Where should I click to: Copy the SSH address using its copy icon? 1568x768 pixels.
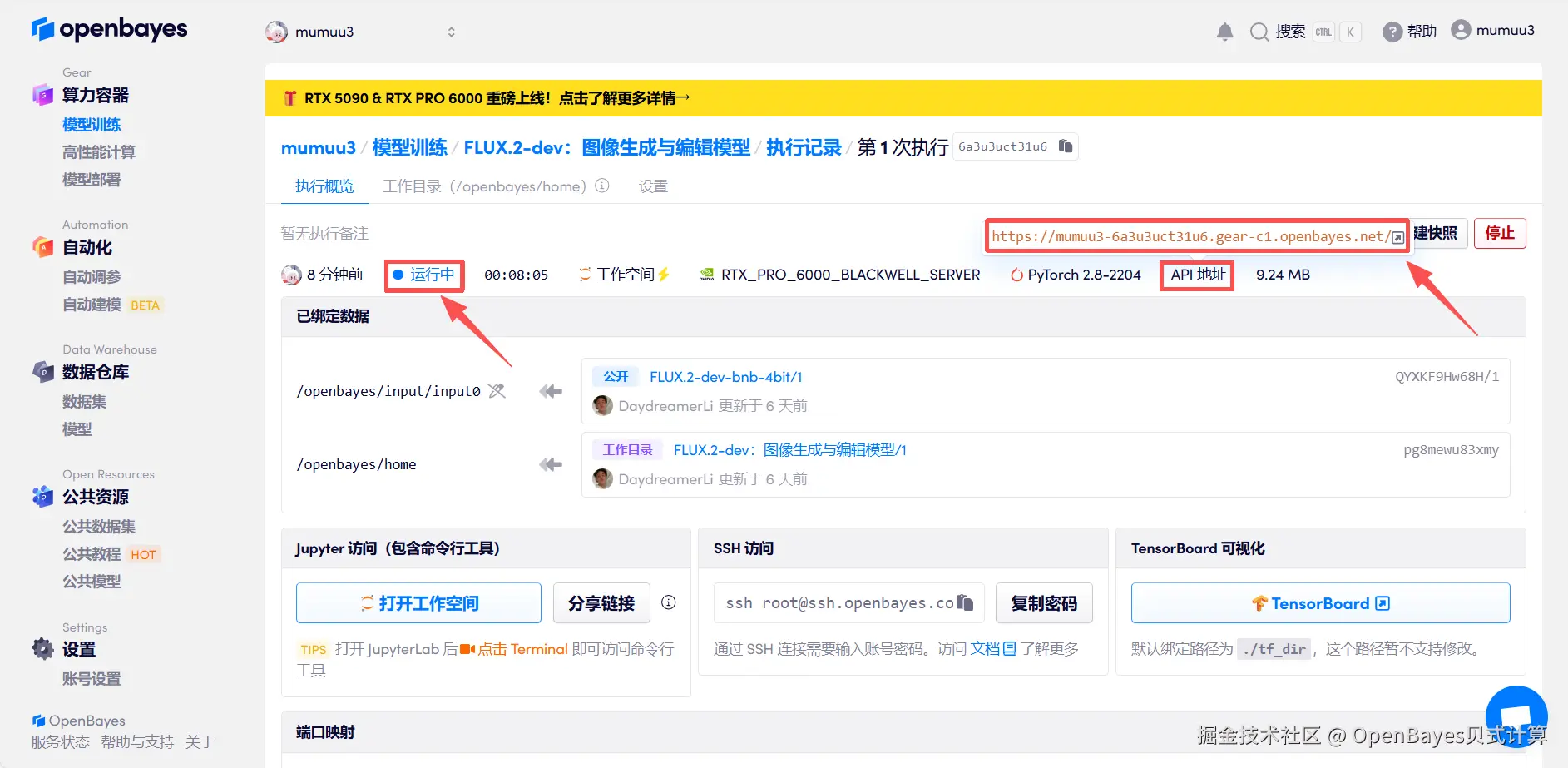click(x=965, y=602)
